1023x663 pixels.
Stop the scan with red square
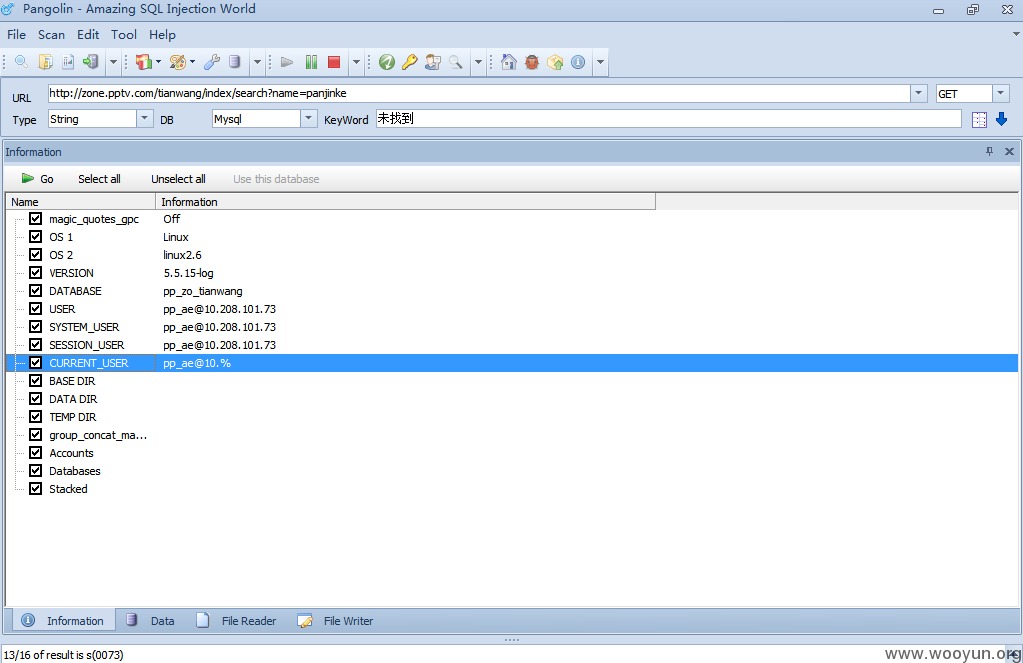tap(334, 62)
